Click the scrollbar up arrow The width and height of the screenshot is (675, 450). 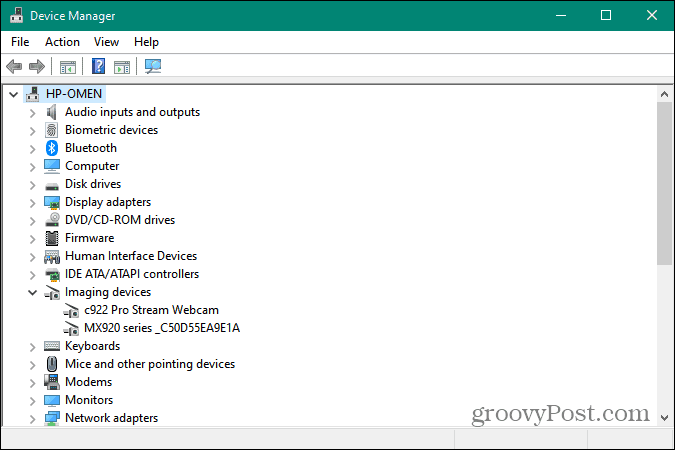point(664,94)
